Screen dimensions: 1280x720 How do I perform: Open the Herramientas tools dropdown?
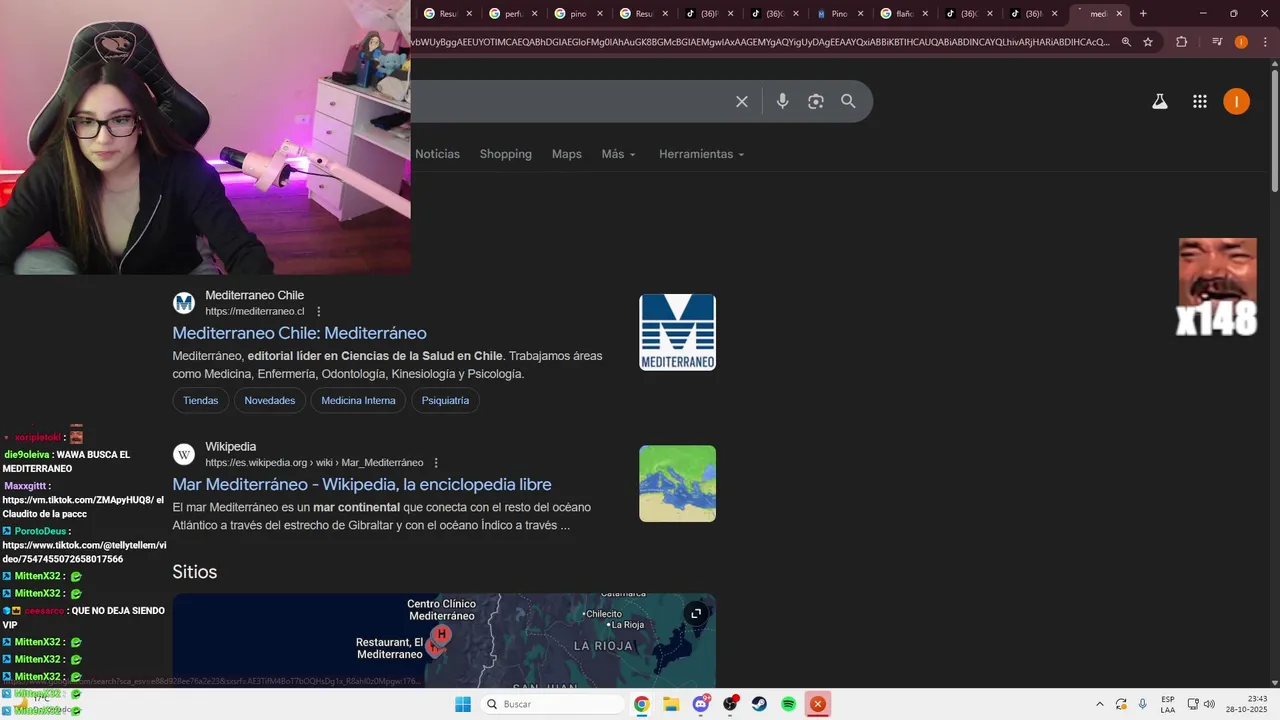click(702, 154)
